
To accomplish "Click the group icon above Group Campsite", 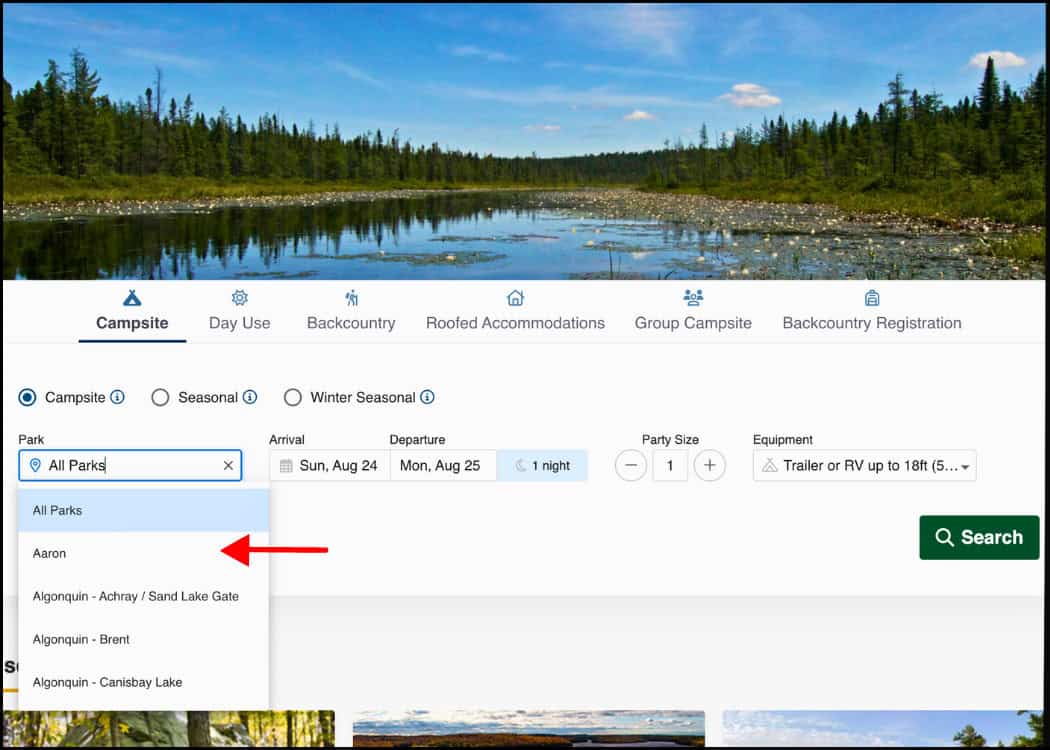I will click(x=693, y=297).
